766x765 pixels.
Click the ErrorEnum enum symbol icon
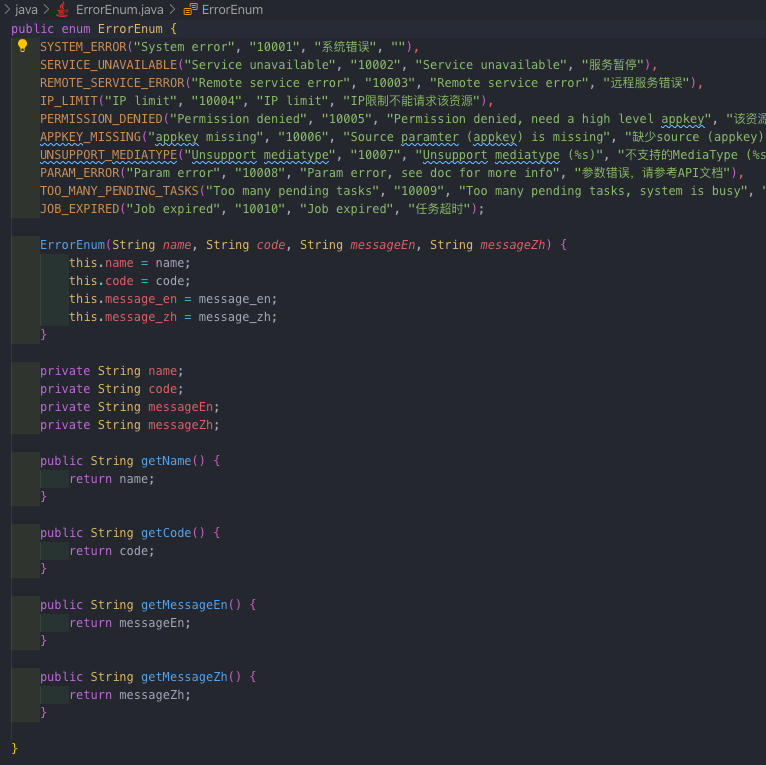(x=190, y=9)
